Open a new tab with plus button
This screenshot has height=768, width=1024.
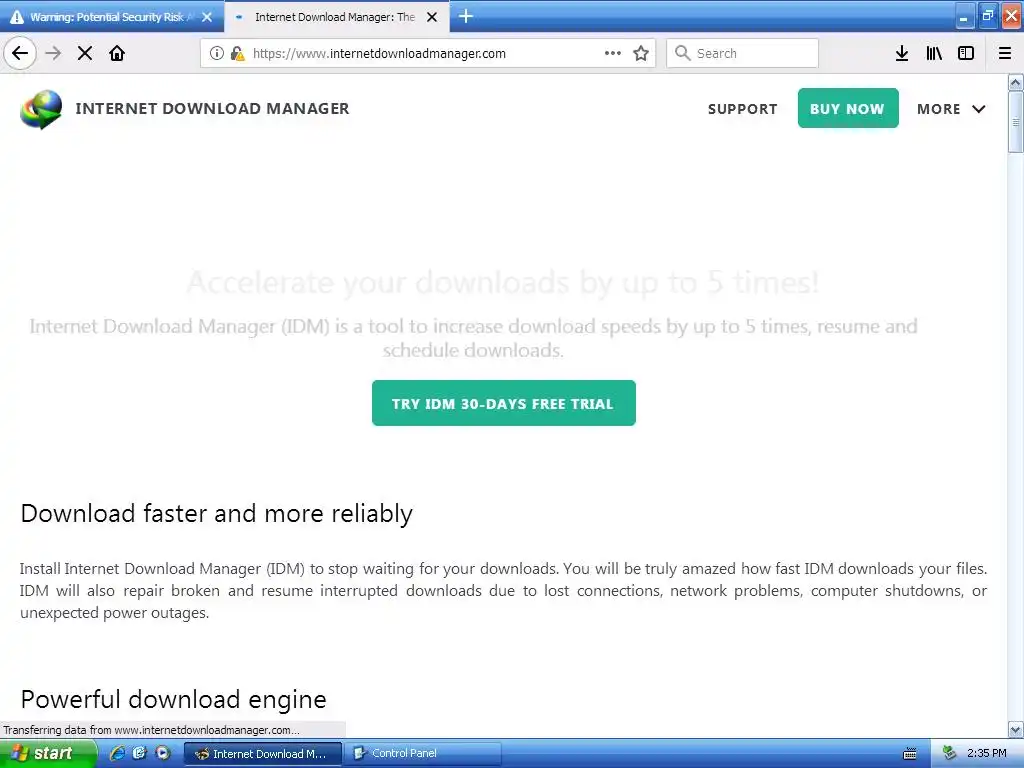coord(466,16)
